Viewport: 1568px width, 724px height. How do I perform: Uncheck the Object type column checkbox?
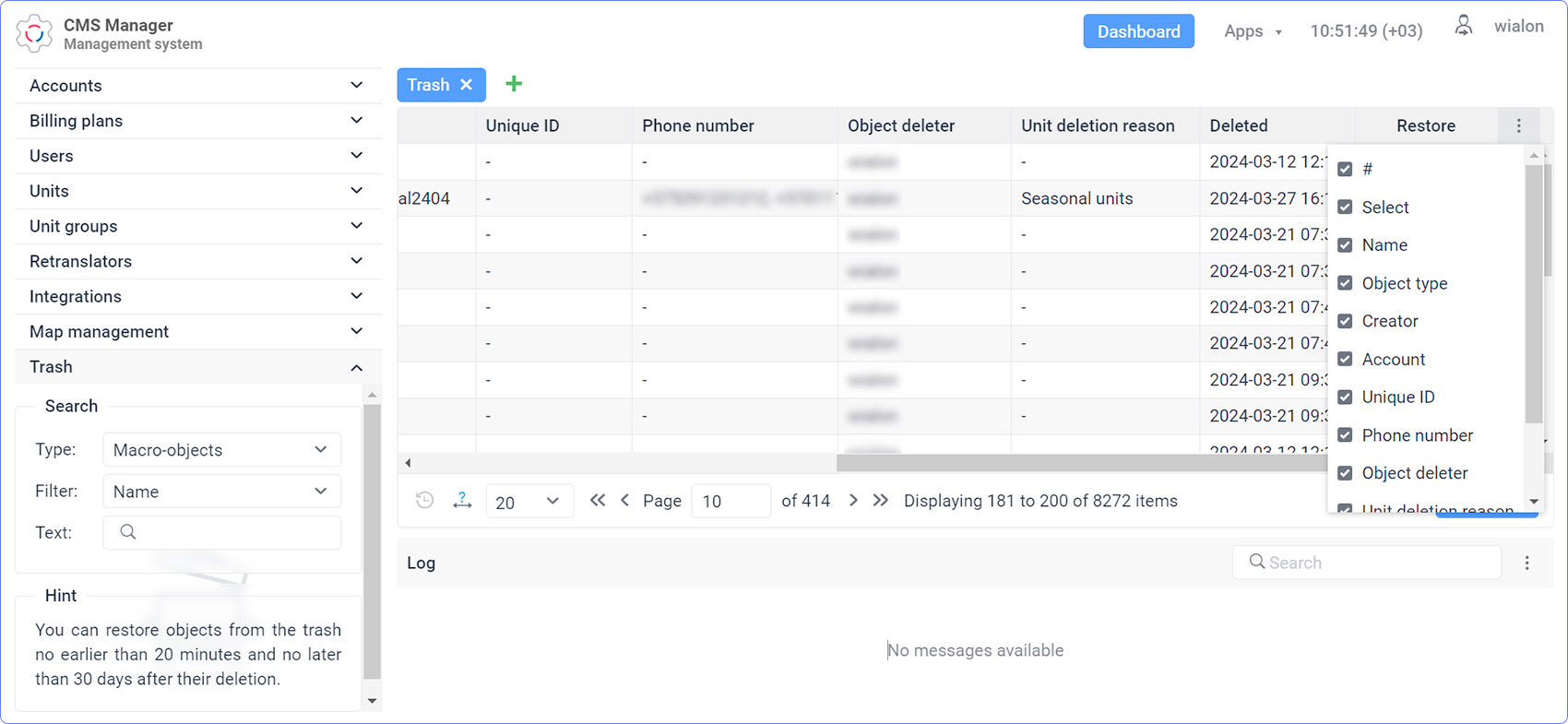tap(1345, 283)
